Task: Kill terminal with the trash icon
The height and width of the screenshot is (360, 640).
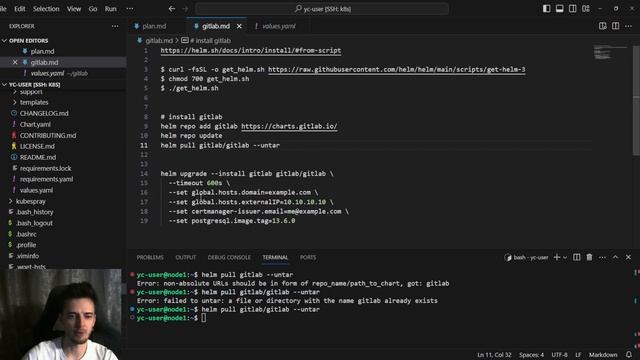Action: click(589, 258)
